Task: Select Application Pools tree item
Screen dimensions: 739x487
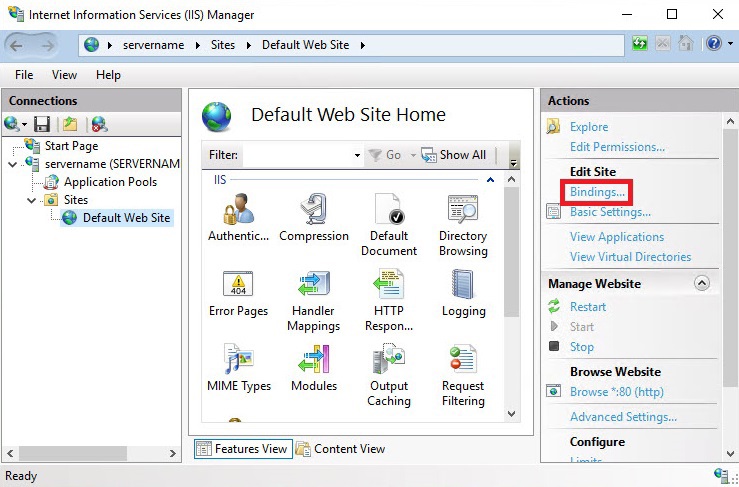Action: tap(110, 182)
